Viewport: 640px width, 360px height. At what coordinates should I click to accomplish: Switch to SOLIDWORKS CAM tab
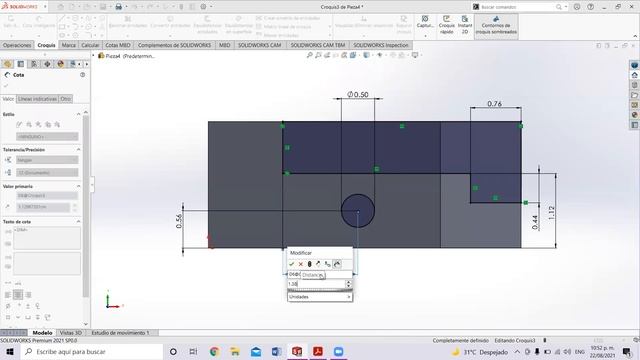(x=260, y=45)
